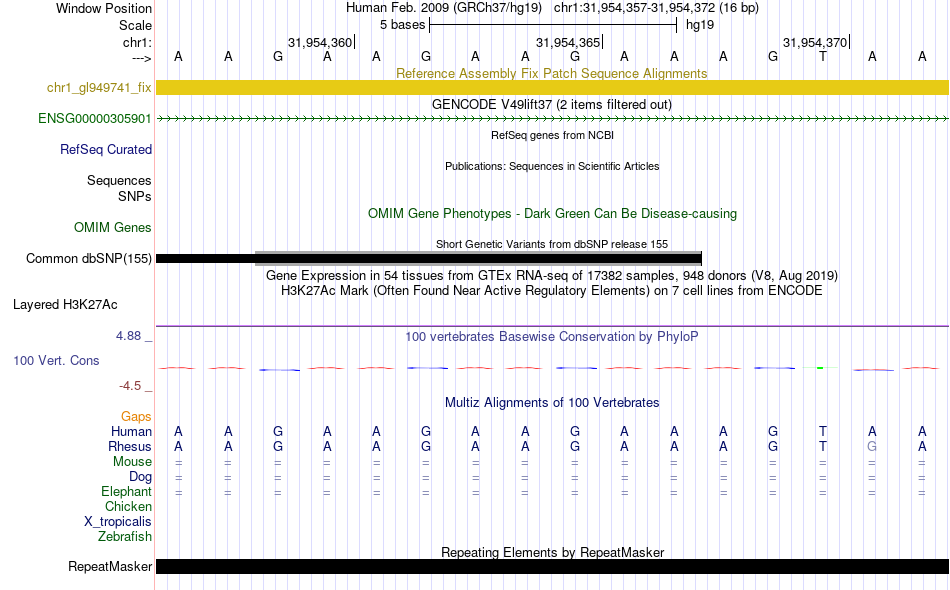950x590 pixels.
Task: Click the 31,954,360 position marker
Action: point(320,42)
